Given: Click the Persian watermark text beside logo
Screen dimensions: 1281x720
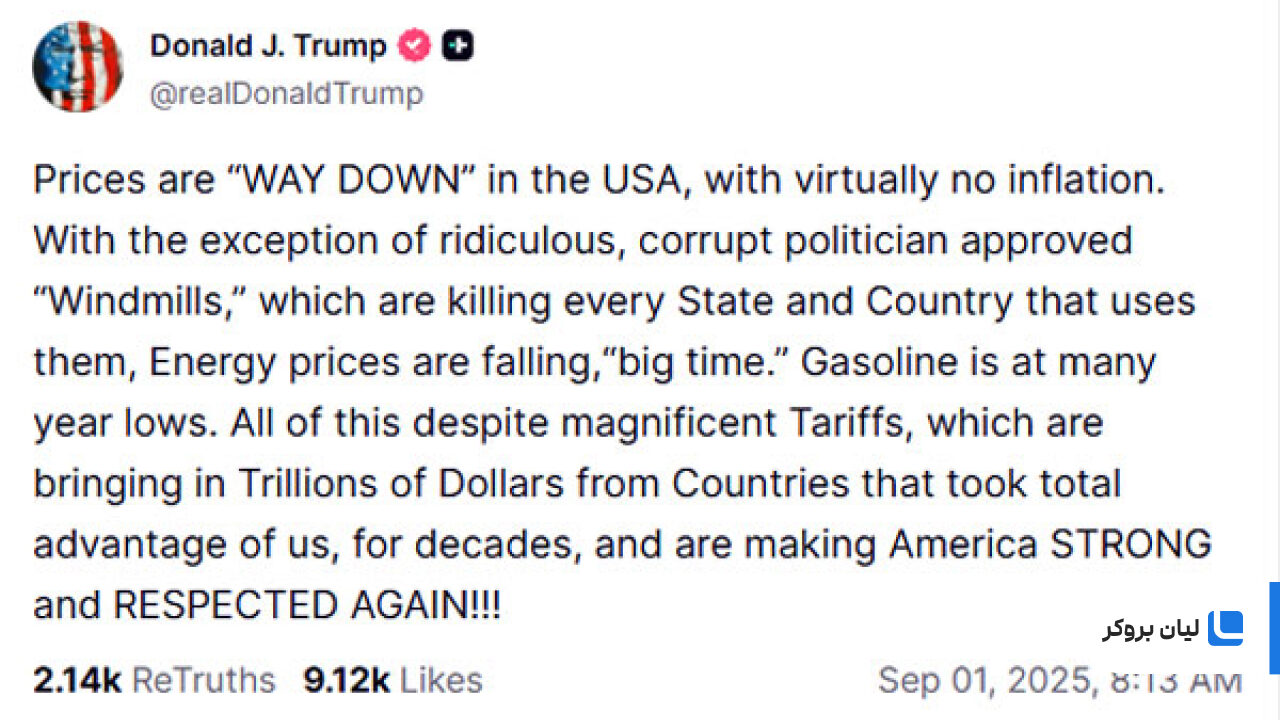Looking at the screenshot, I should coord(1151,629).
